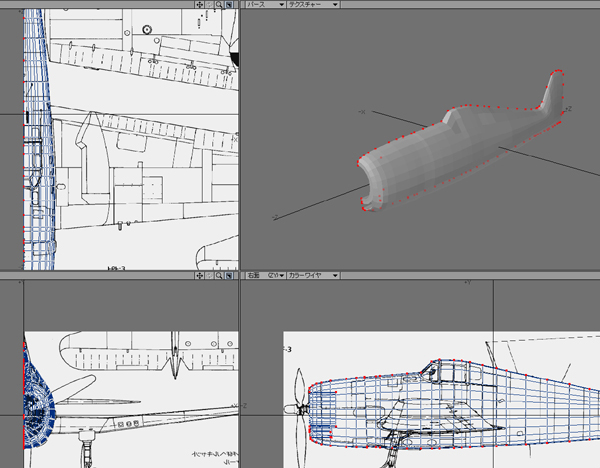Click the rotate icon in the top-left viewport header

tap(210, 5)
